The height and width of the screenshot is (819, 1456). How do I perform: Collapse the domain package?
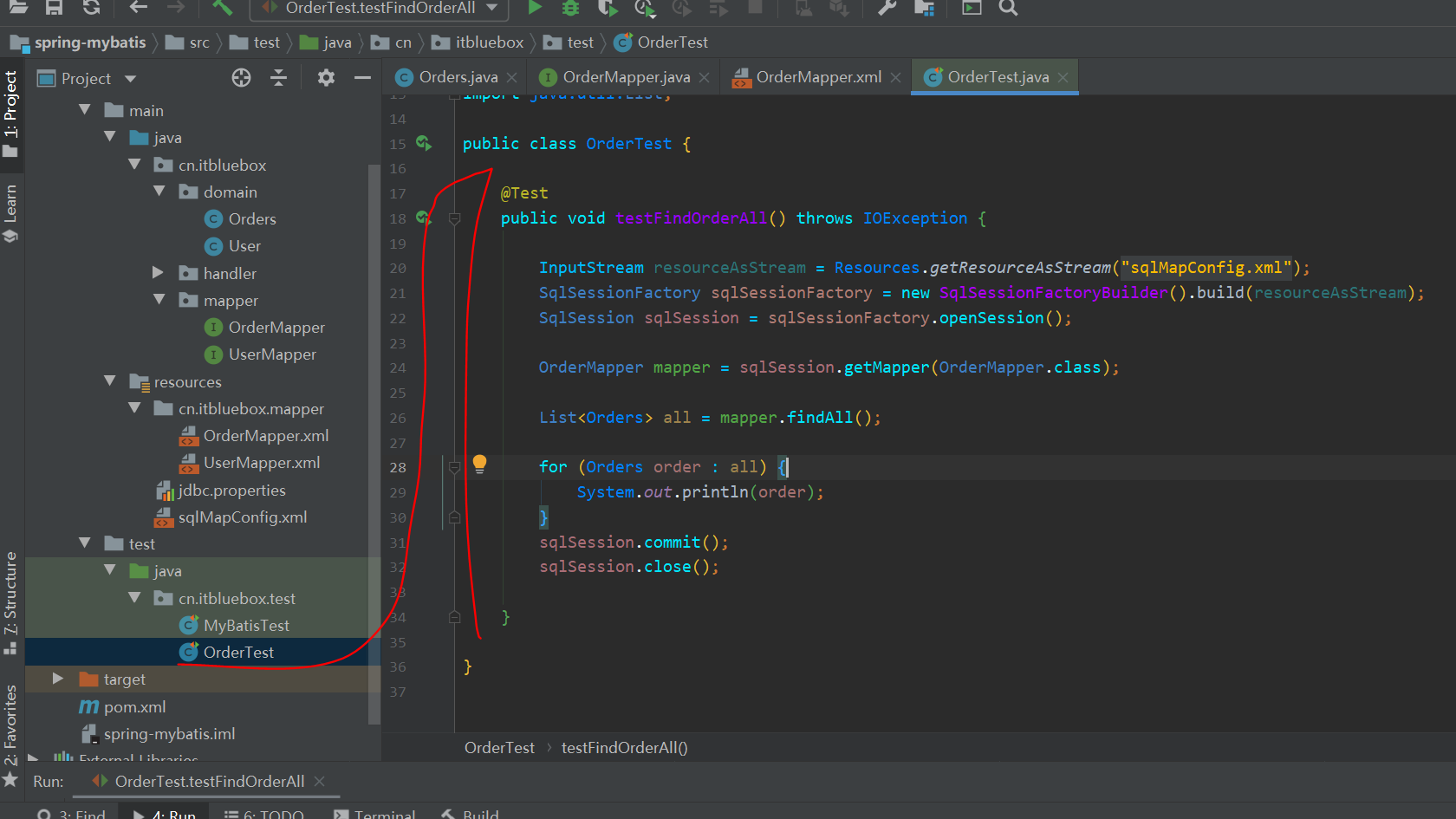(159, 192)
